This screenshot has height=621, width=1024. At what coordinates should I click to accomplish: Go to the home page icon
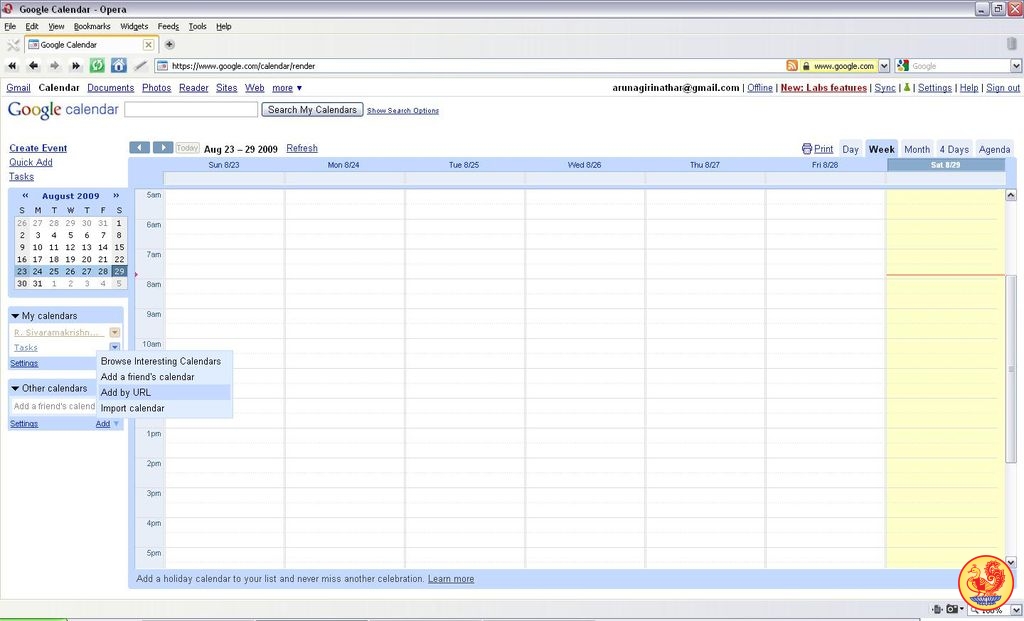119,65
